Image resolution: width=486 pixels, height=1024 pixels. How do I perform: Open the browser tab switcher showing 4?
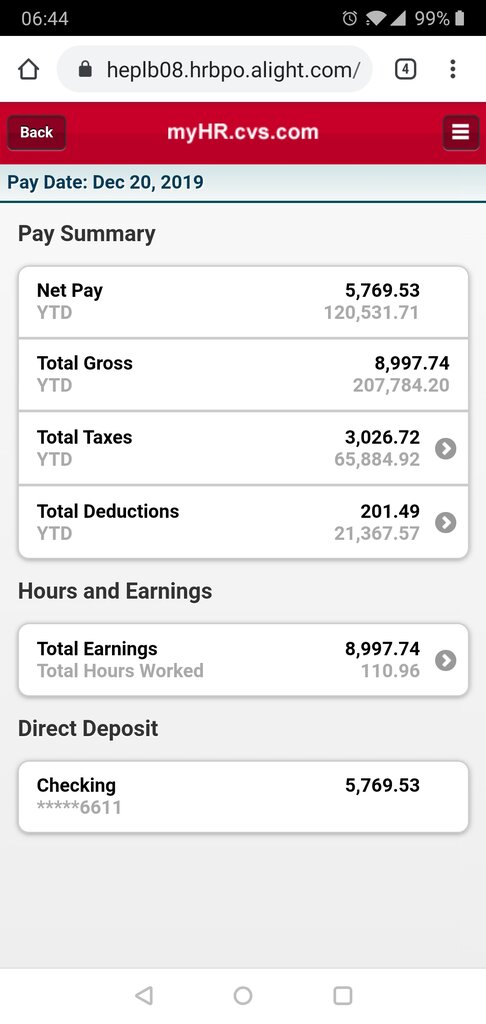tap(406, 69)
